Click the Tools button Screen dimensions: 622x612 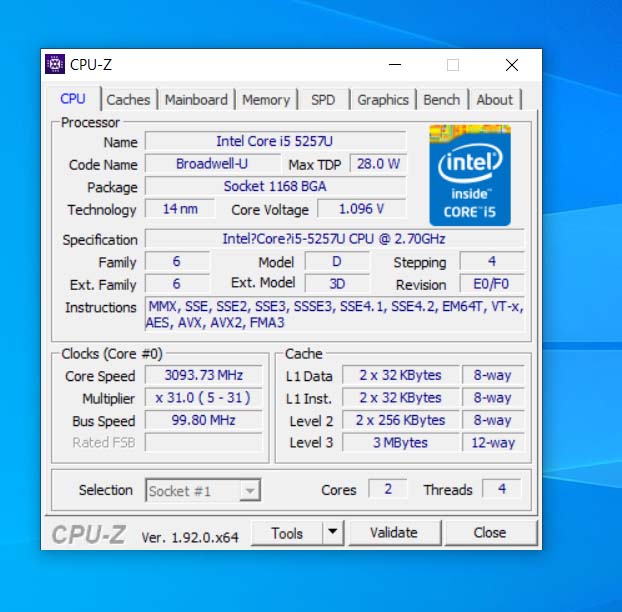pos(287,533)
